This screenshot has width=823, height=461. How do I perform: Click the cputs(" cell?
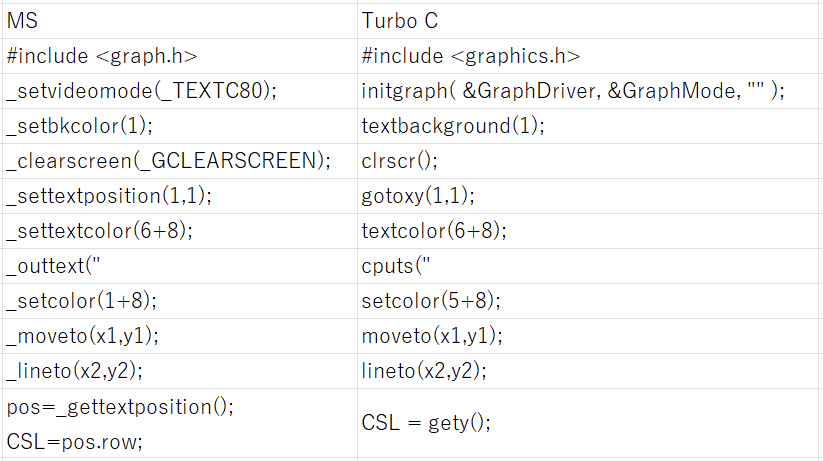[x=588, y=266]
